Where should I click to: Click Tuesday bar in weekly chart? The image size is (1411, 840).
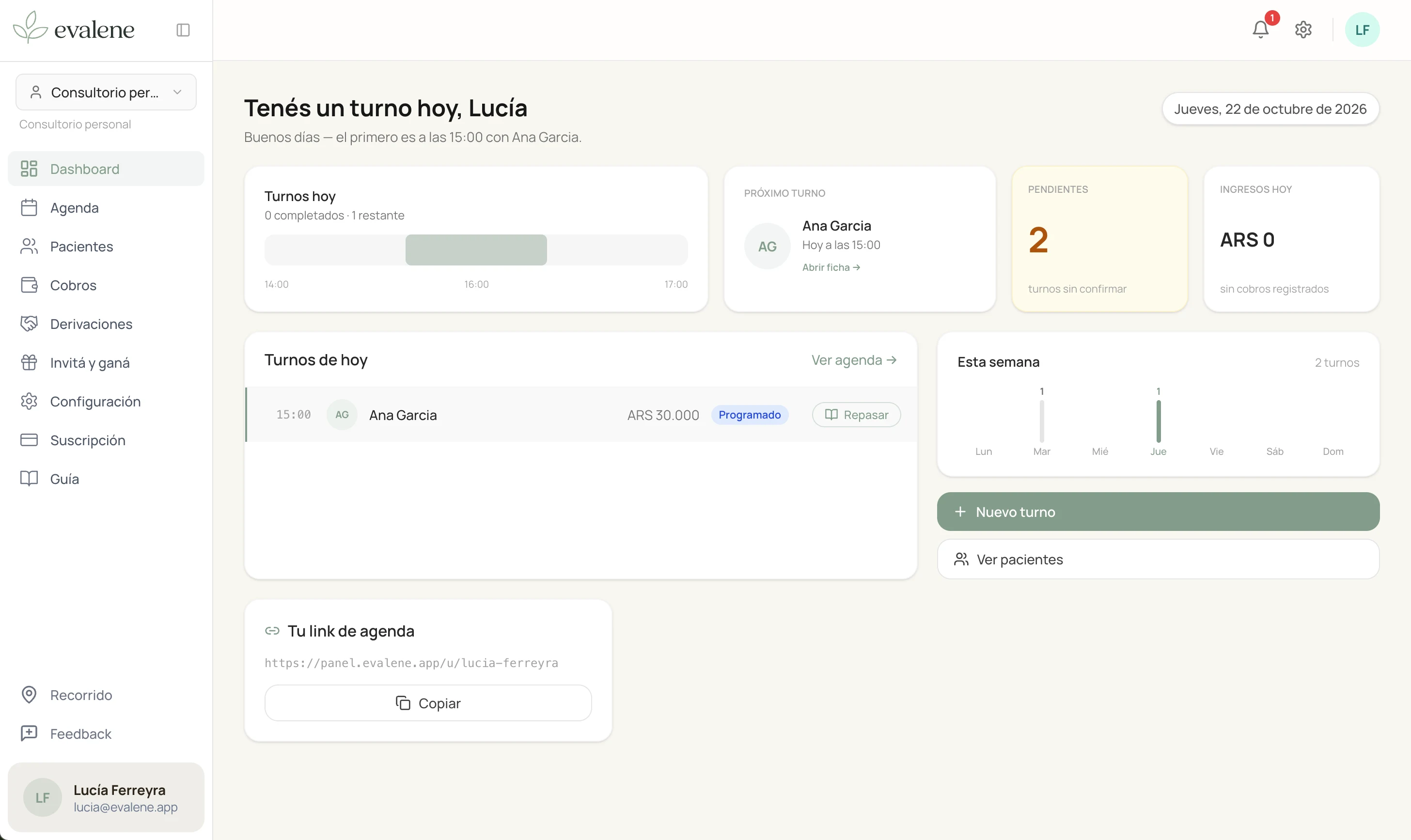[x=1041, y=421]
